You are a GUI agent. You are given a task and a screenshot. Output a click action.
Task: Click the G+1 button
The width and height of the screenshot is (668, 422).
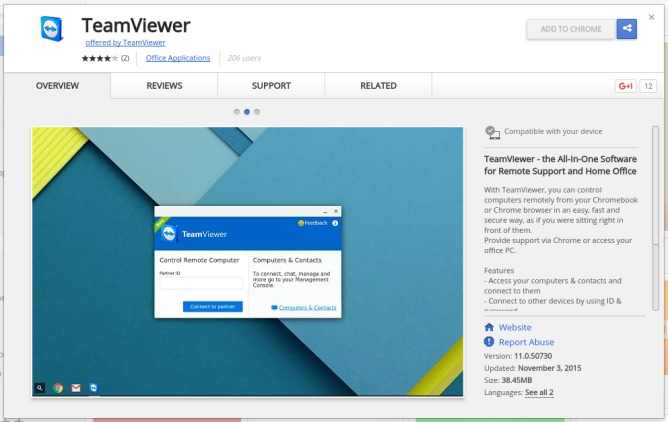(x=625, y=86)
